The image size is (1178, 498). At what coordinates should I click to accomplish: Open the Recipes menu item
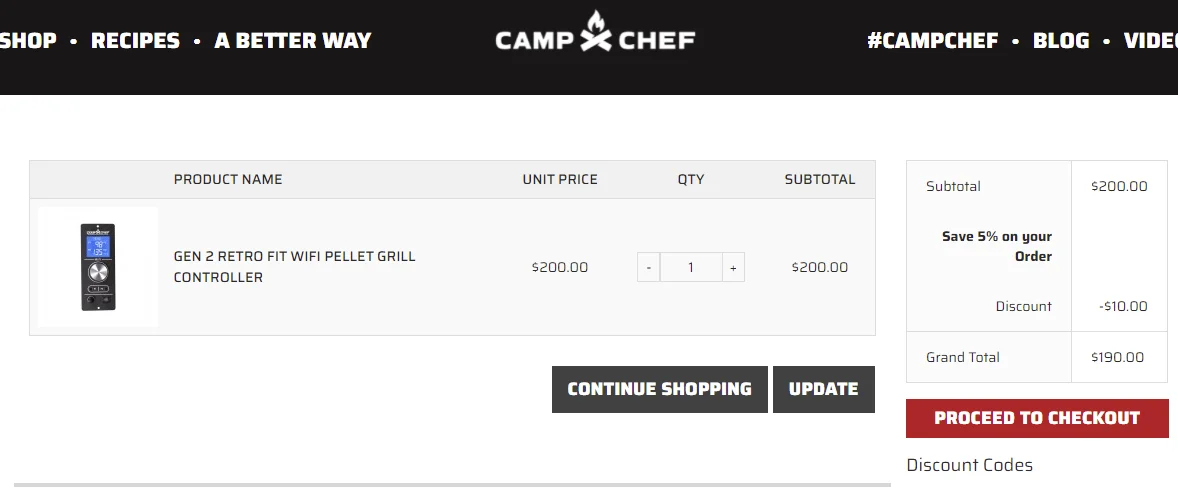[135, 41]
